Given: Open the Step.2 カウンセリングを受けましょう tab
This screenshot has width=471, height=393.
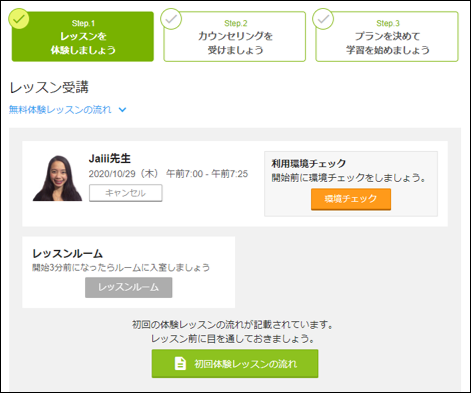Looking at the screenshot, I should (235, 37).
